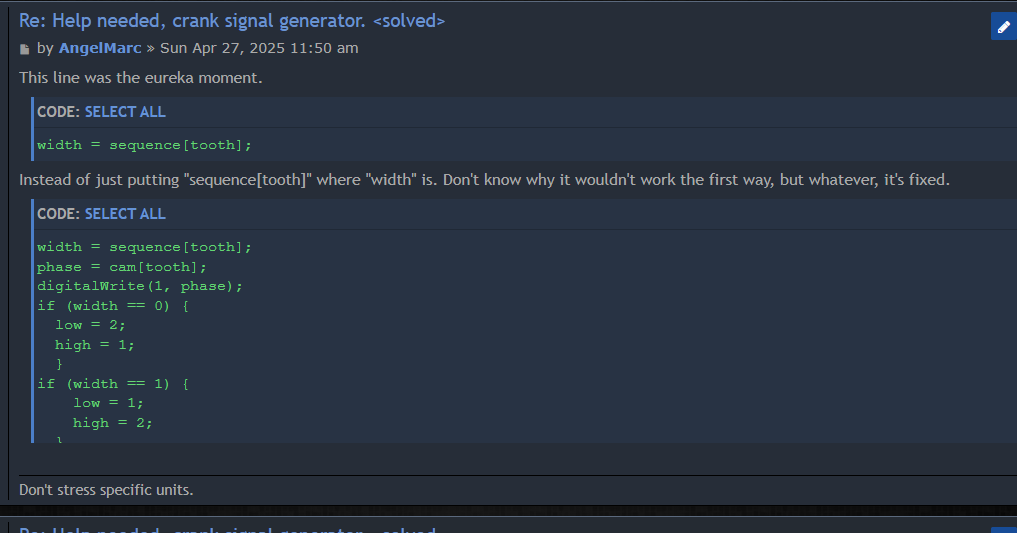This screenshot has width=1017, height=533.
Task: Click the "eureka moment" sentence
Action: pyautogui.click(x=141, y=78)
